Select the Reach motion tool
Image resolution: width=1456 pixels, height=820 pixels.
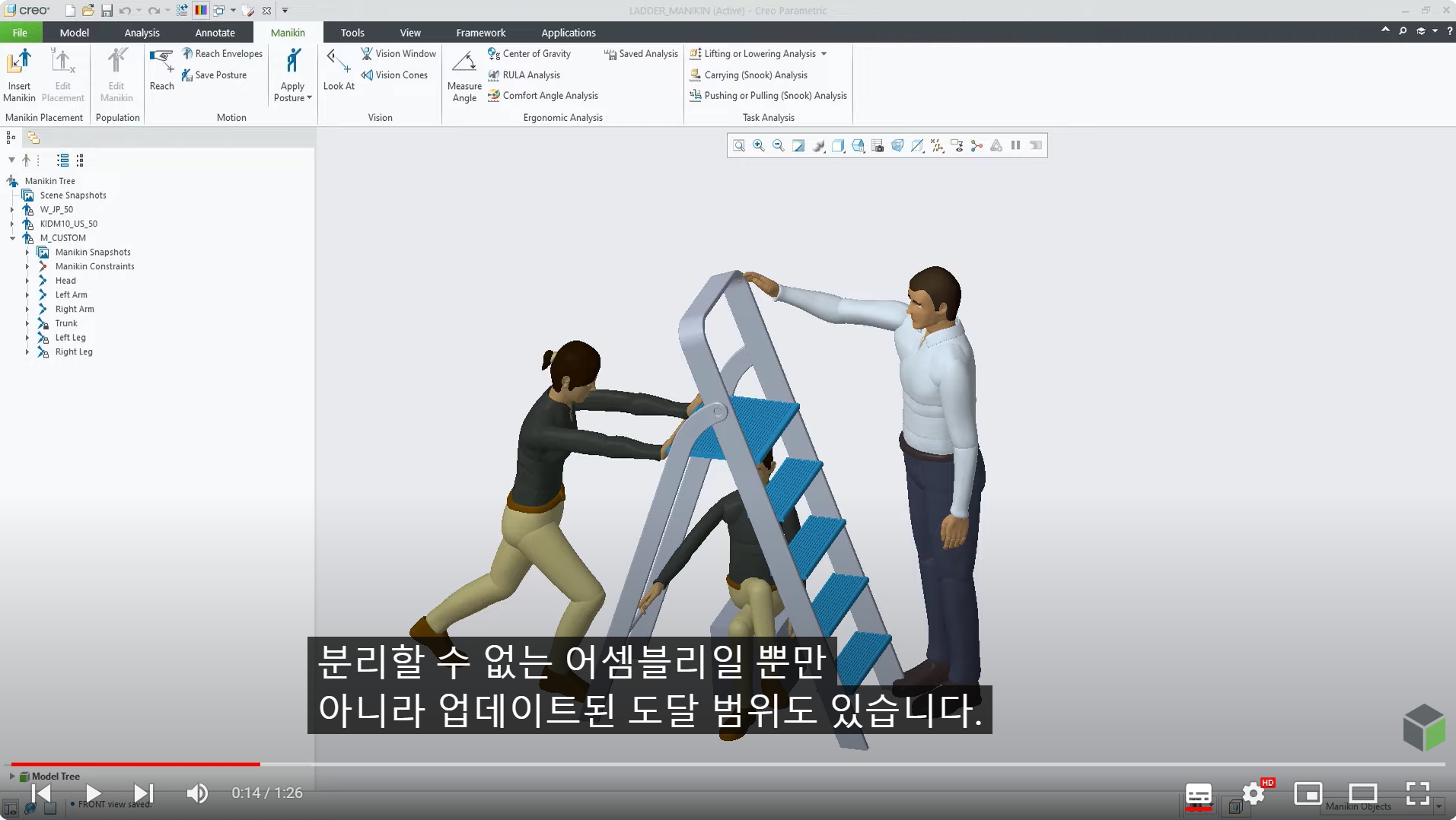(161, 70)
